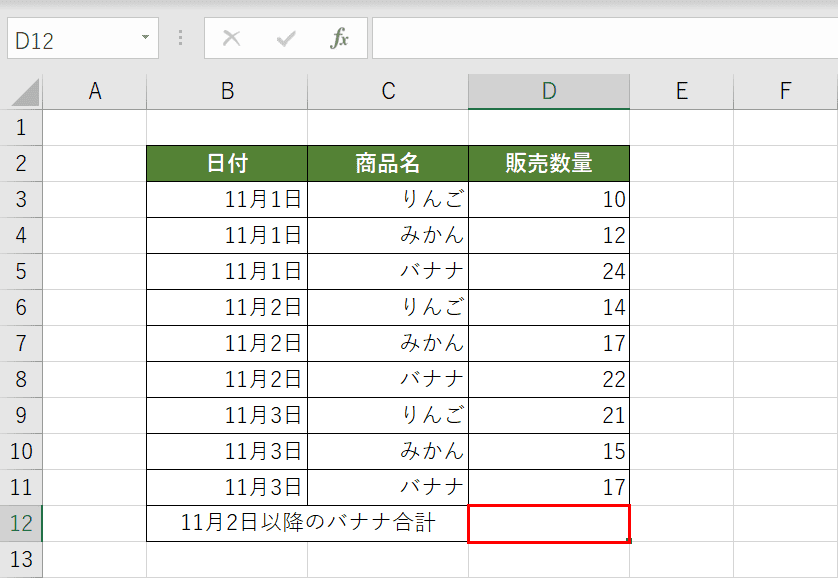Click the Cancel (X) formula bar icon
The height and width of the screenshot is (578, 838).
click(231, 38)
